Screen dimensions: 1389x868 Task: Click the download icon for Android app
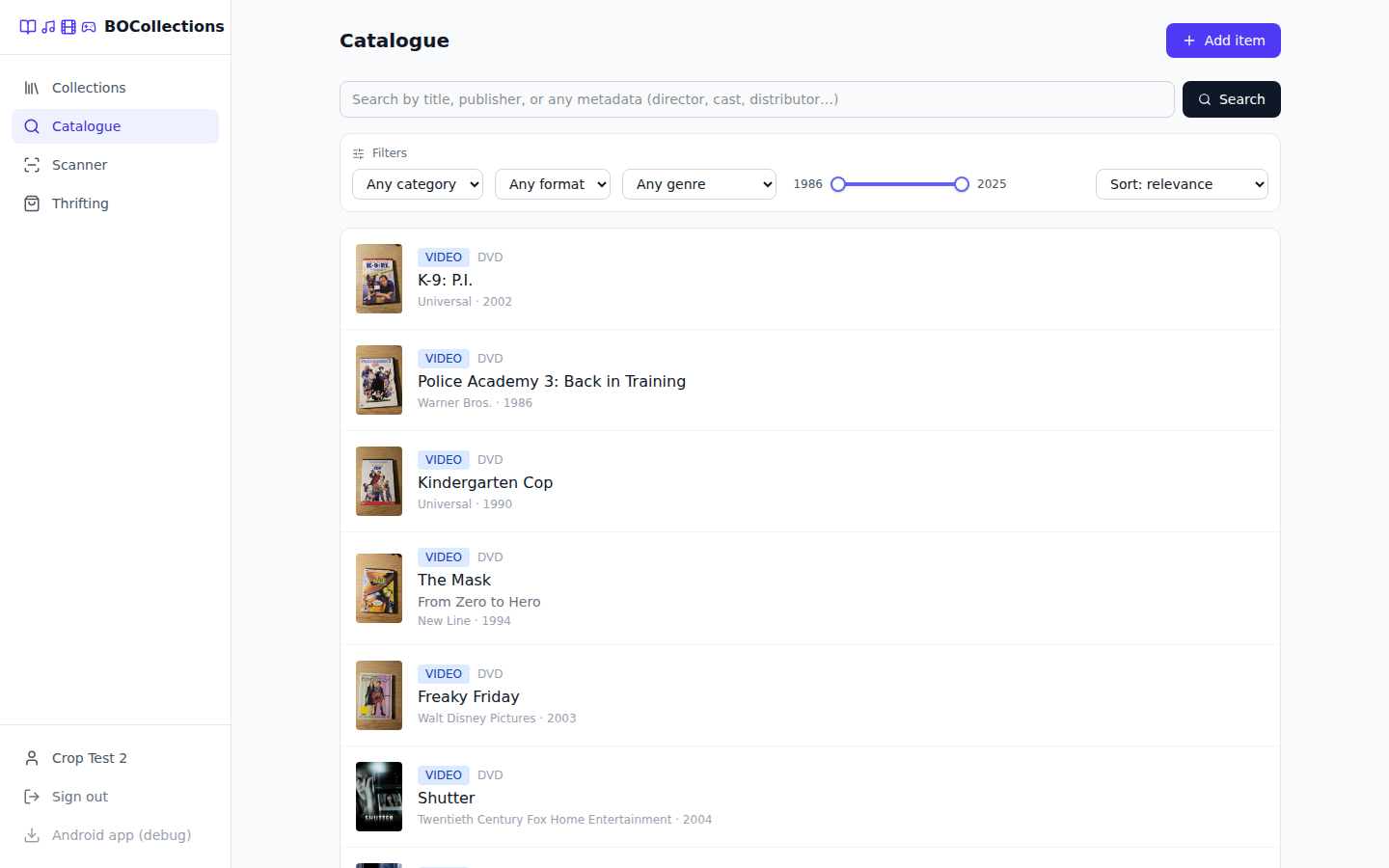pos(32,835)
